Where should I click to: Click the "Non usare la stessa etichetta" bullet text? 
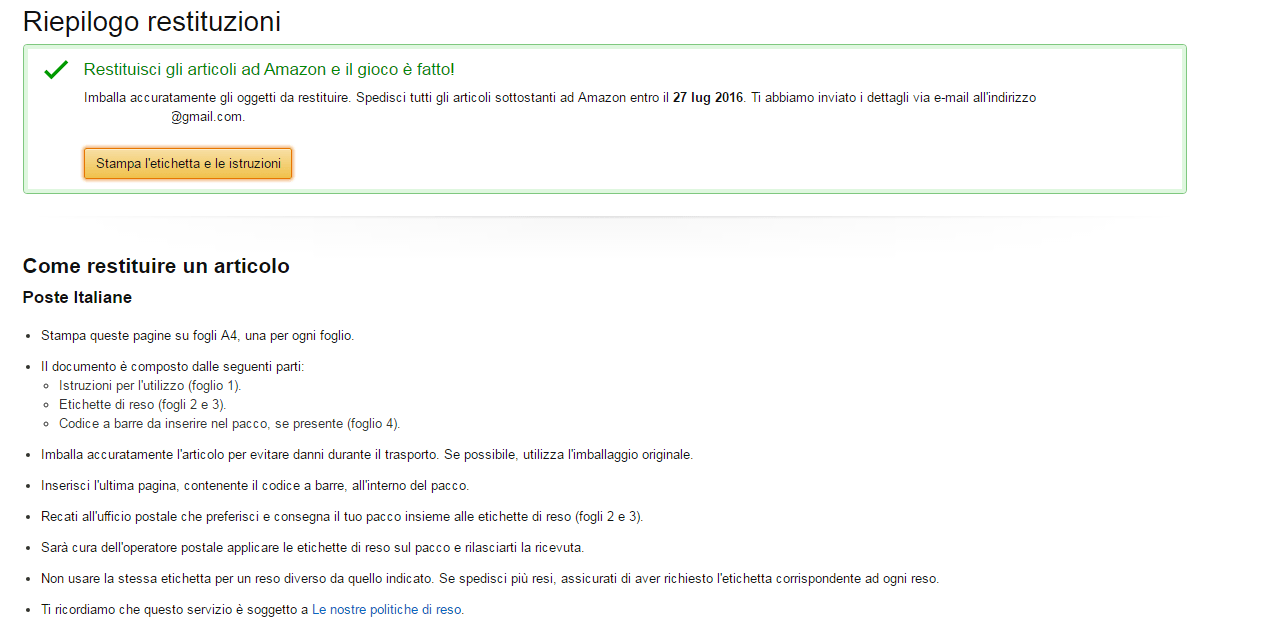pyautogui.click(x=489, y=579)
